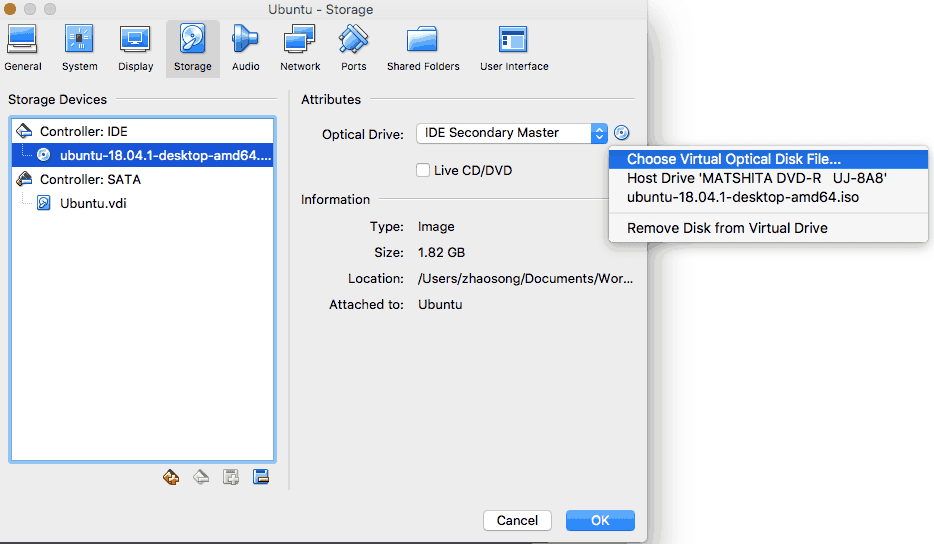Click the add storage attachment icon
The width and height of the screenshot is (934, 544).
(231, 477)
